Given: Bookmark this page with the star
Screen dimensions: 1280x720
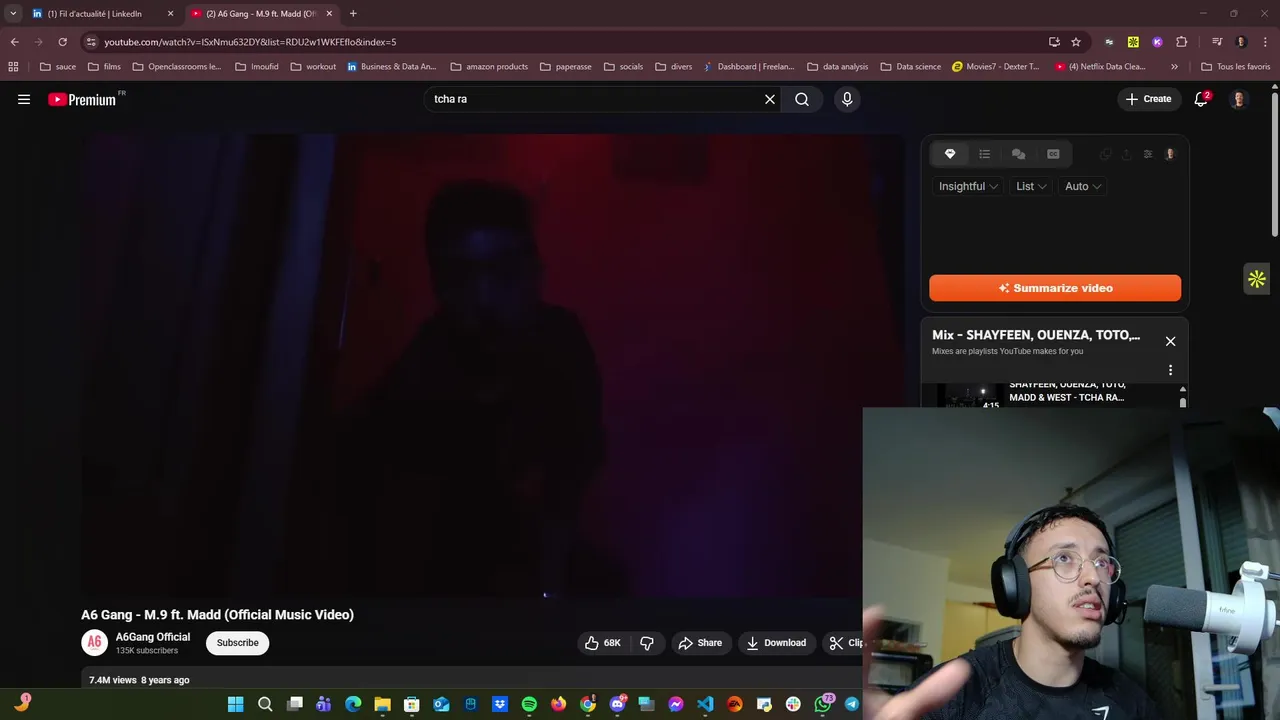Looking at the screenshot, I should coord(1076,42).
